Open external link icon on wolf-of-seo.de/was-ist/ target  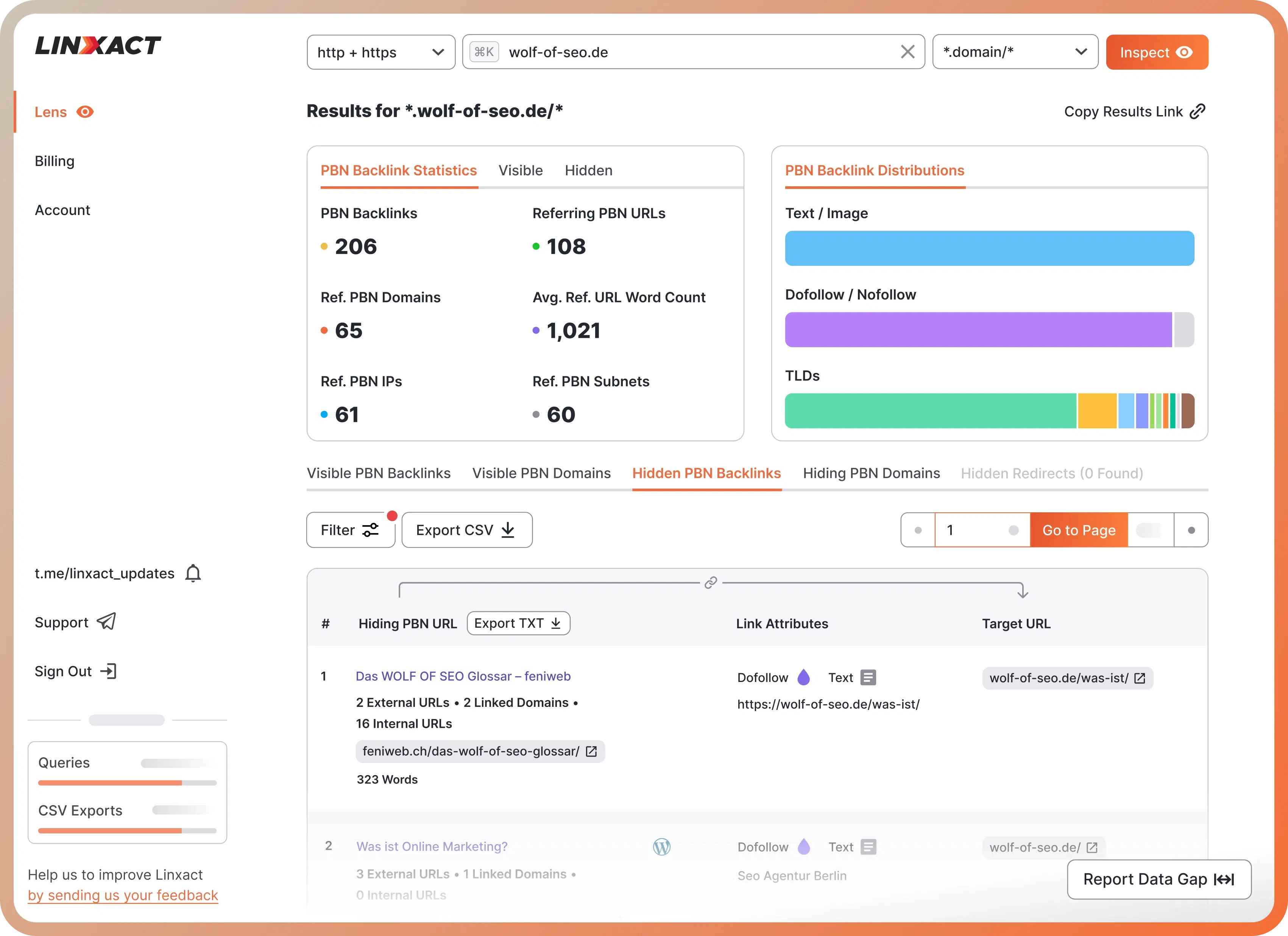[1139, 678]
